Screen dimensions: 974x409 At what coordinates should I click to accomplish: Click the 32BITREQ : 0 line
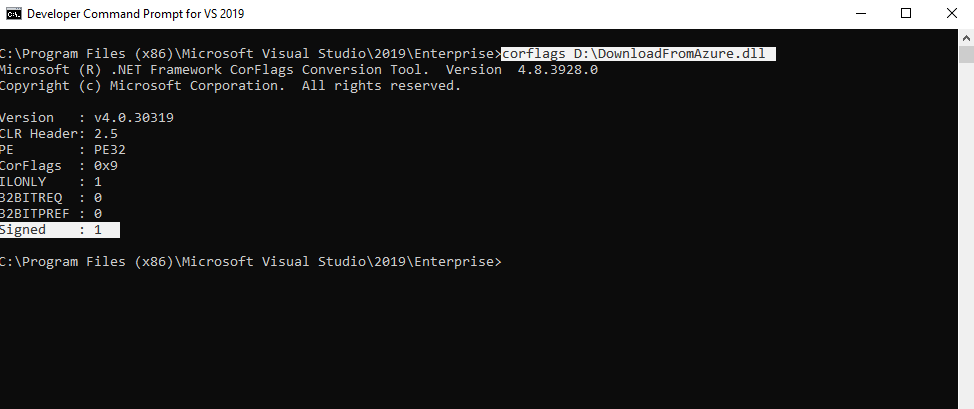pyautogui.click(x=51, y=198)
